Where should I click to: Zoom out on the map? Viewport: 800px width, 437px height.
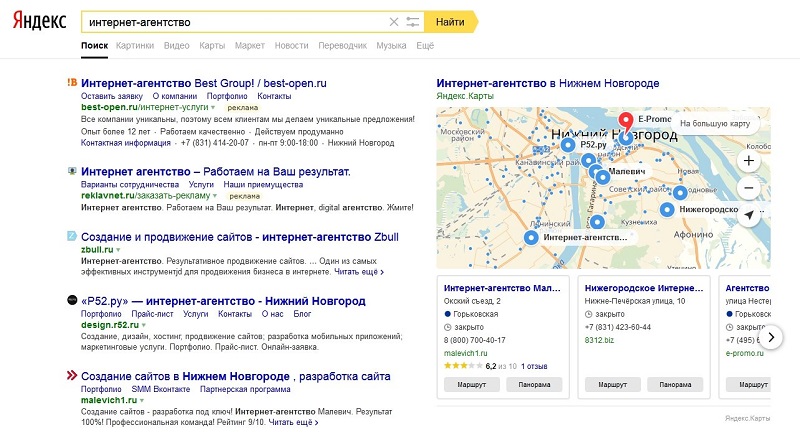pos(748,188)
